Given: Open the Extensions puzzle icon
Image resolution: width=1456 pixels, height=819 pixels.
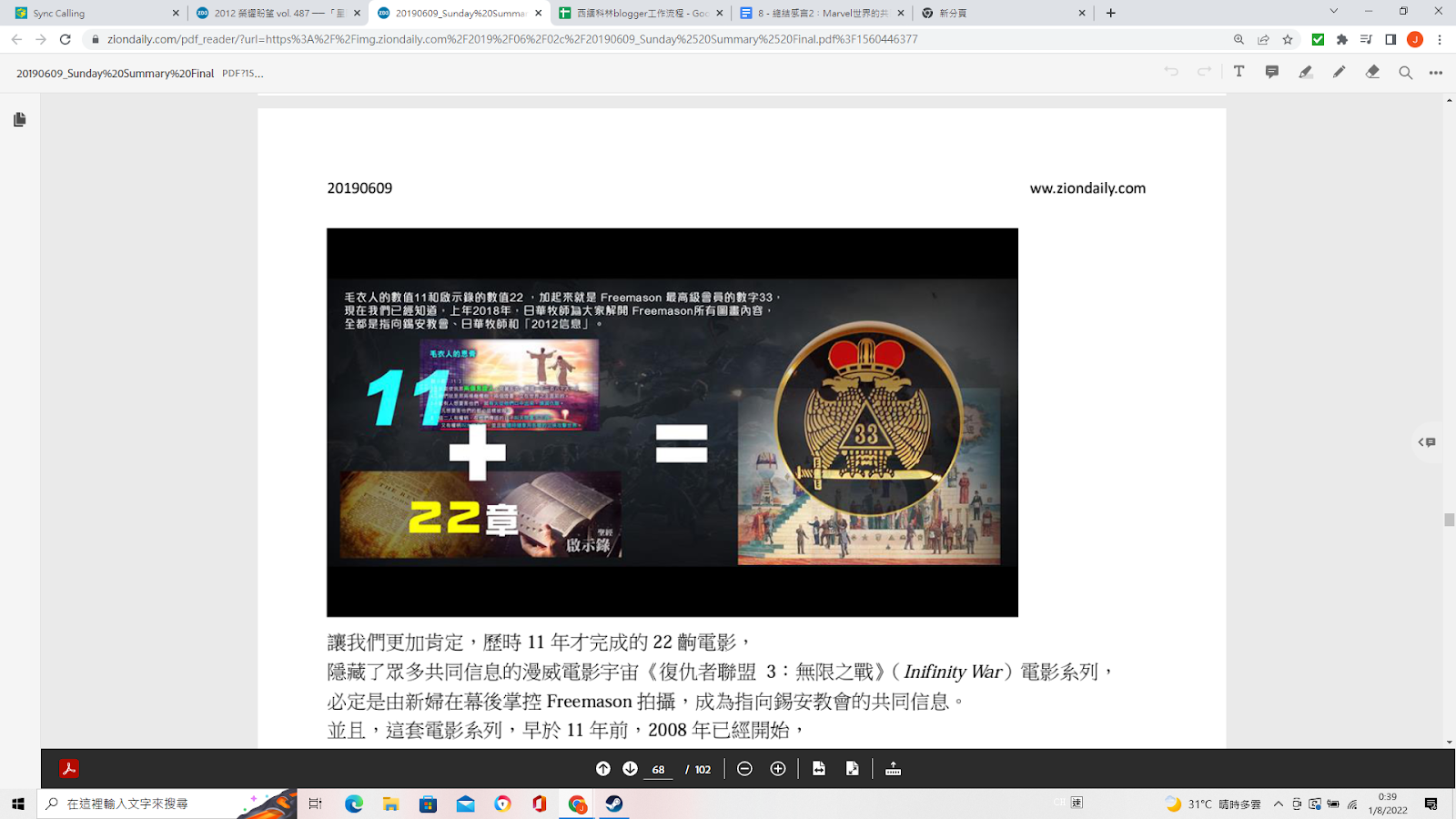Looking at the screenshot, I should pyautogui.click(x=1341, y=39).
